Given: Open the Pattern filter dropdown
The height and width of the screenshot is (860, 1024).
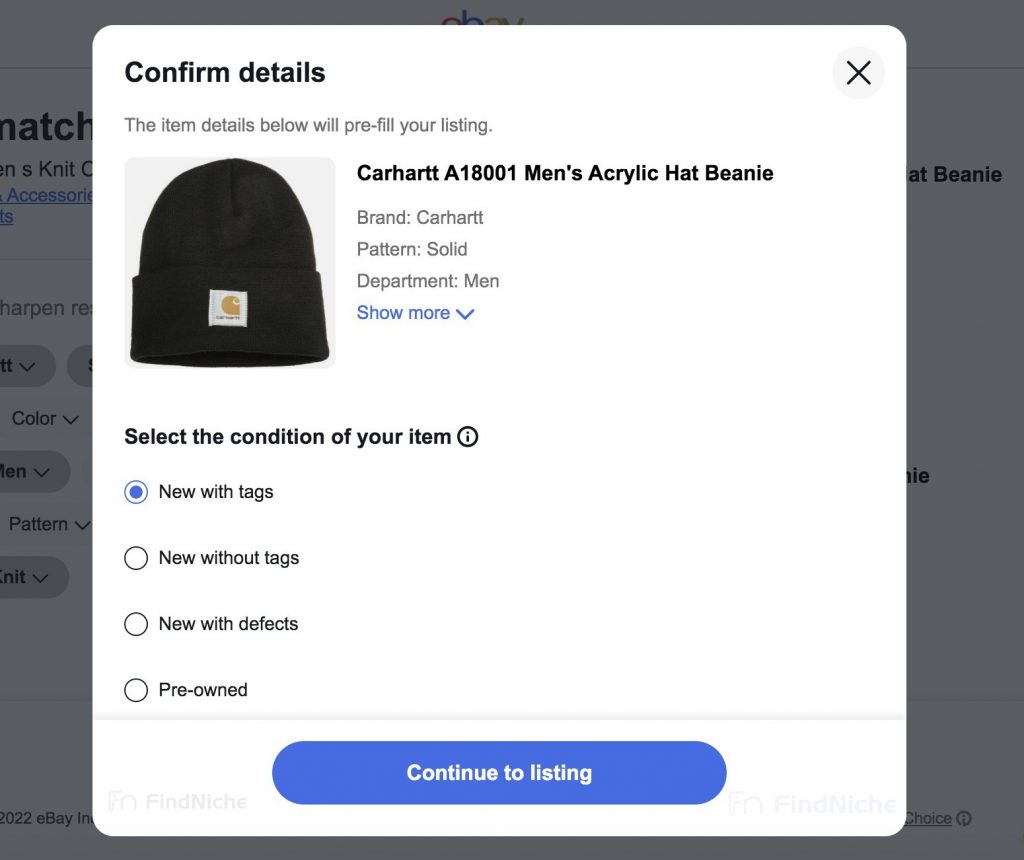Looking at the screenshot, I should pos(49,524).
